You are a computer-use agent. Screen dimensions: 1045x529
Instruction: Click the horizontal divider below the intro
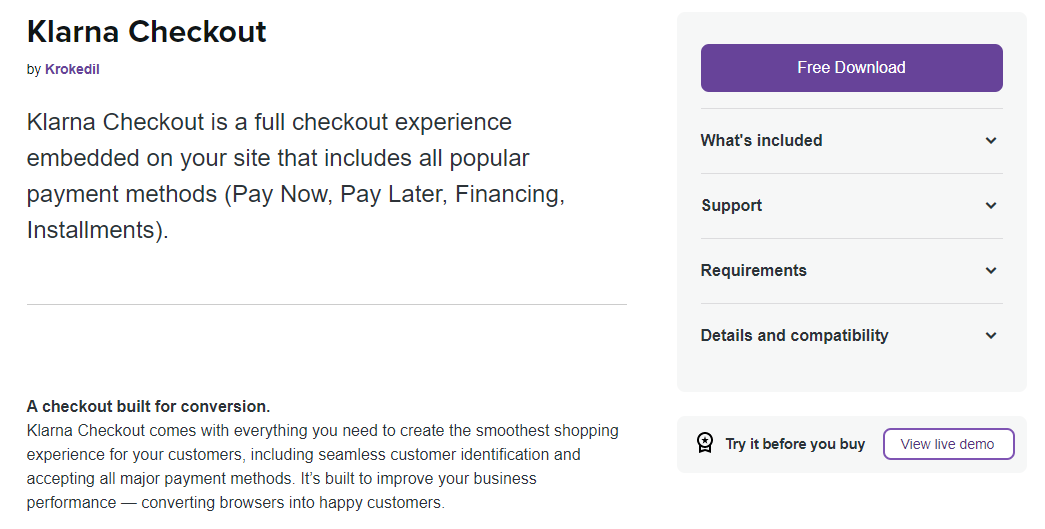coord(326,304)
